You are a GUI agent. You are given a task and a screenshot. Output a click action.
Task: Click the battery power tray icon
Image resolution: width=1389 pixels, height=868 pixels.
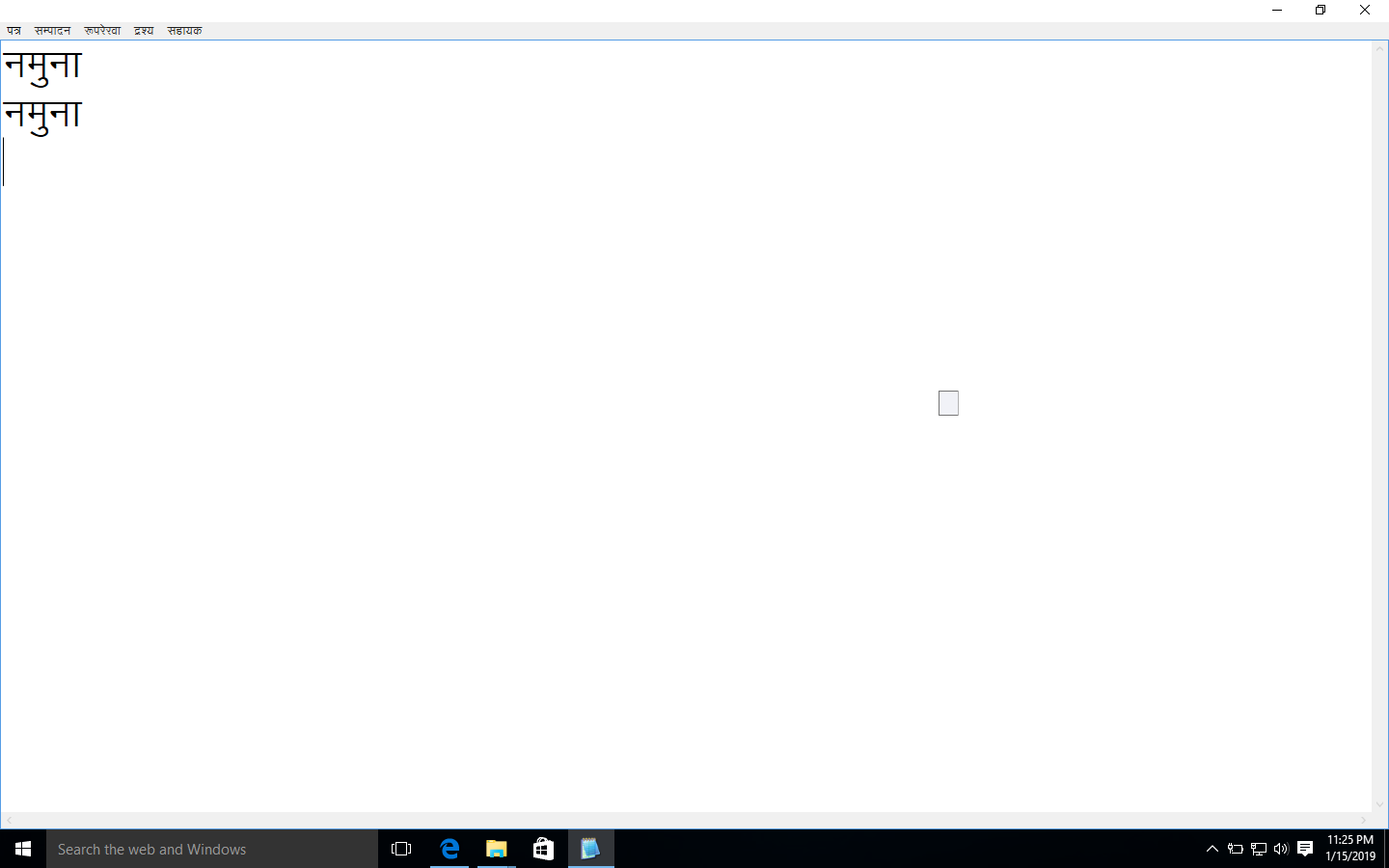(1236, 849)
